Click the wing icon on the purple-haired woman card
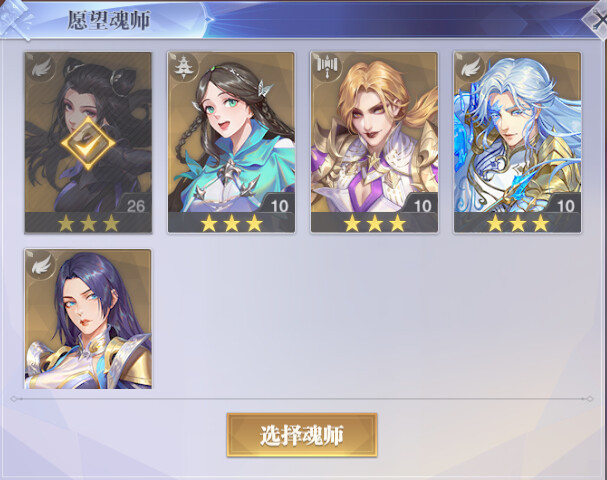 click(42, 266)
